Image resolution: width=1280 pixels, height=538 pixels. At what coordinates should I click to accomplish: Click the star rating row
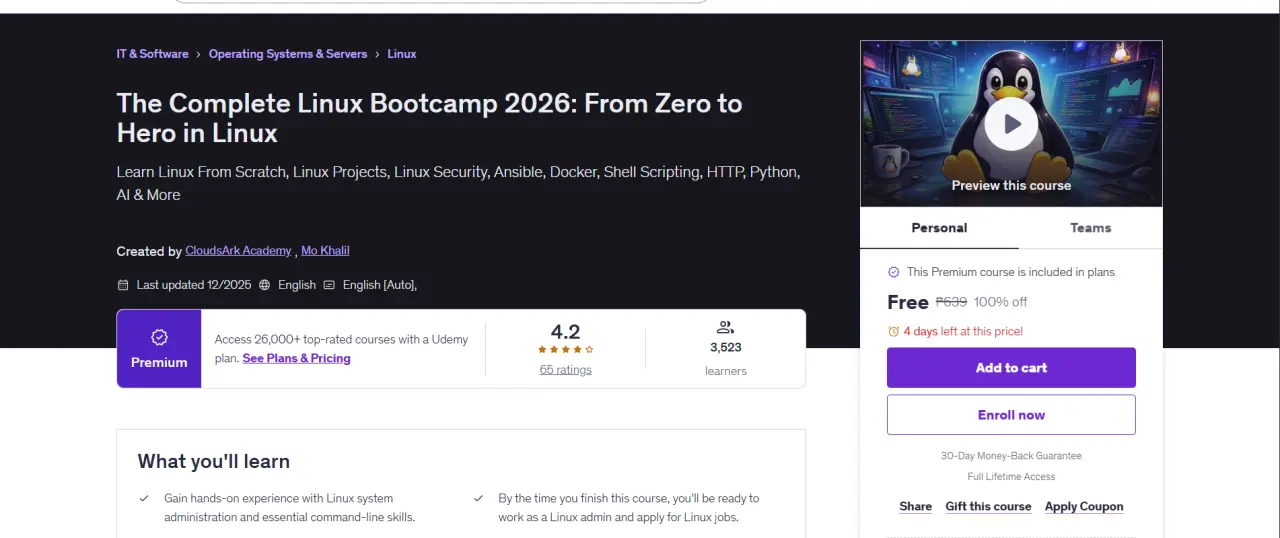[x=566, y=350]
